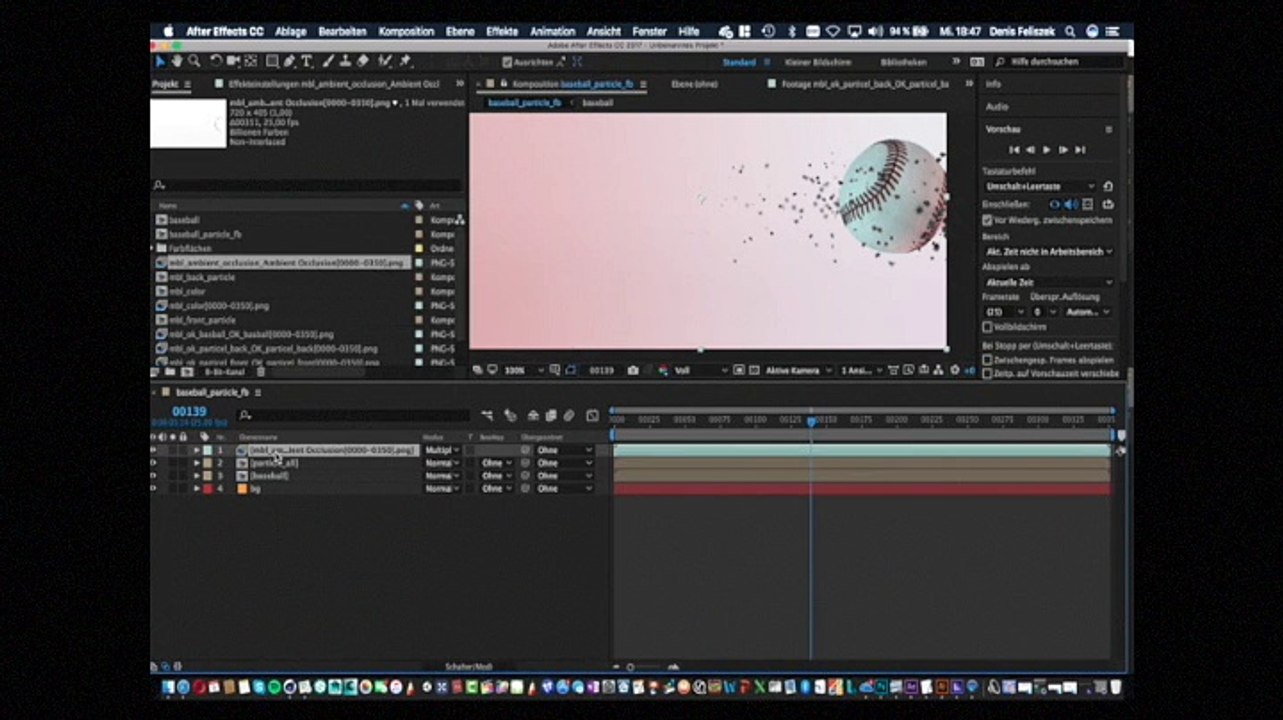Screen dimensions: 1283x720
Task: Toggle 'Vor Wiederg. zwischenspeichern' checkbox
Action: click(987, 220)
